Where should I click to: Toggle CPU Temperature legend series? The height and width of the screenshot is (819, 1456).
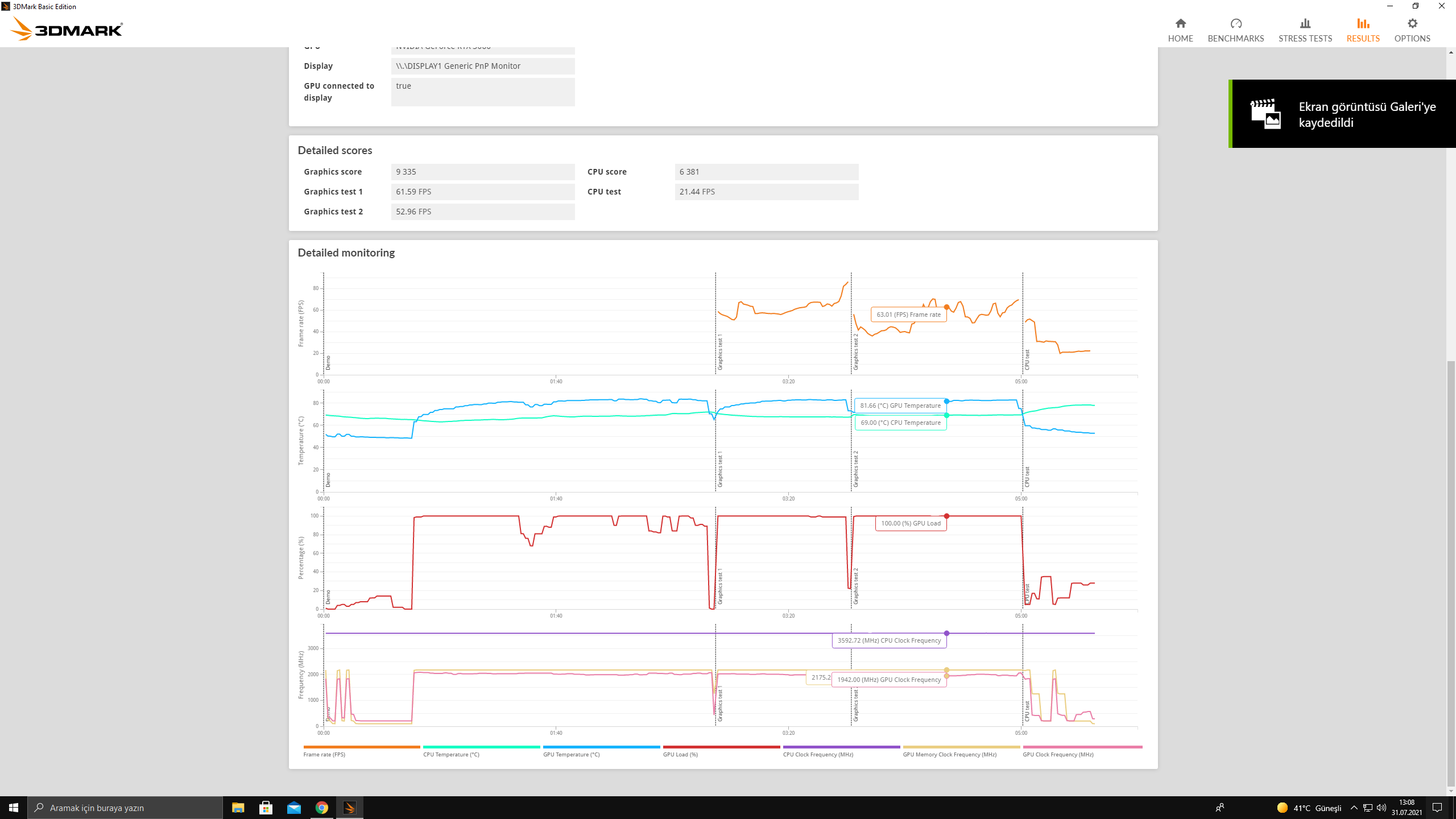pyautogui.click(x=451, y=754)
